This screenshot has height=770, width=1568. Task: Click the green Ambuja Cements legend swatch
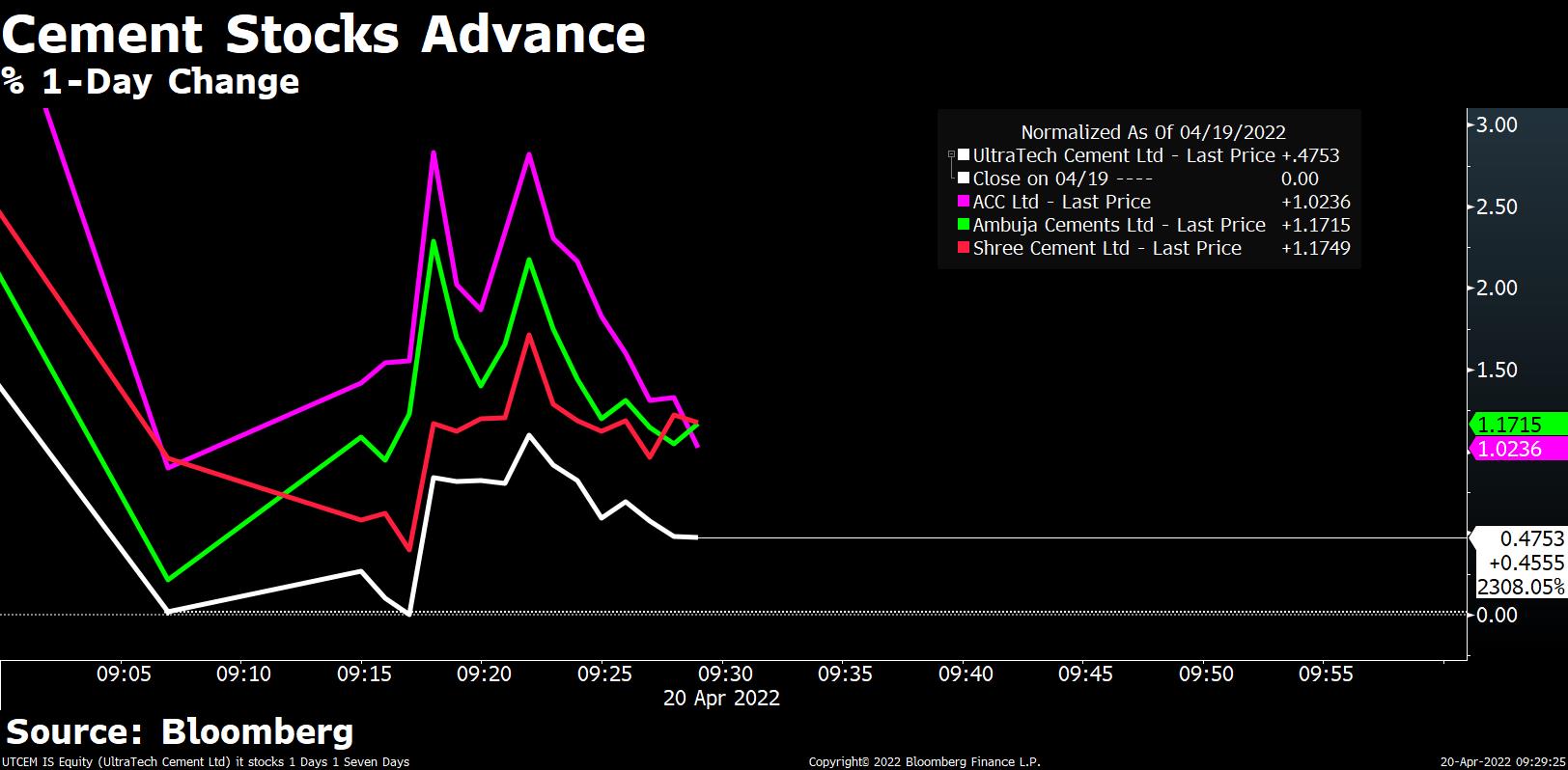coord(964,225)
